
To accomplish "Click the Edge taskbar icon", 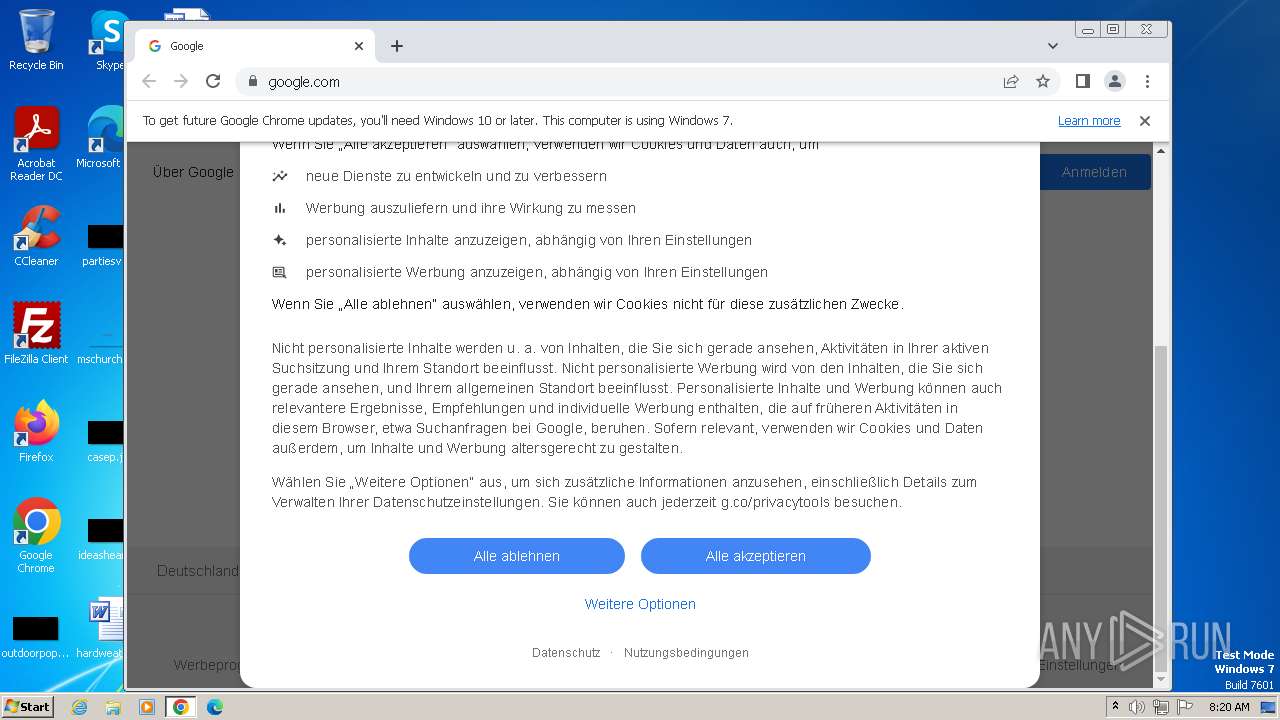I will coord(215,707).
